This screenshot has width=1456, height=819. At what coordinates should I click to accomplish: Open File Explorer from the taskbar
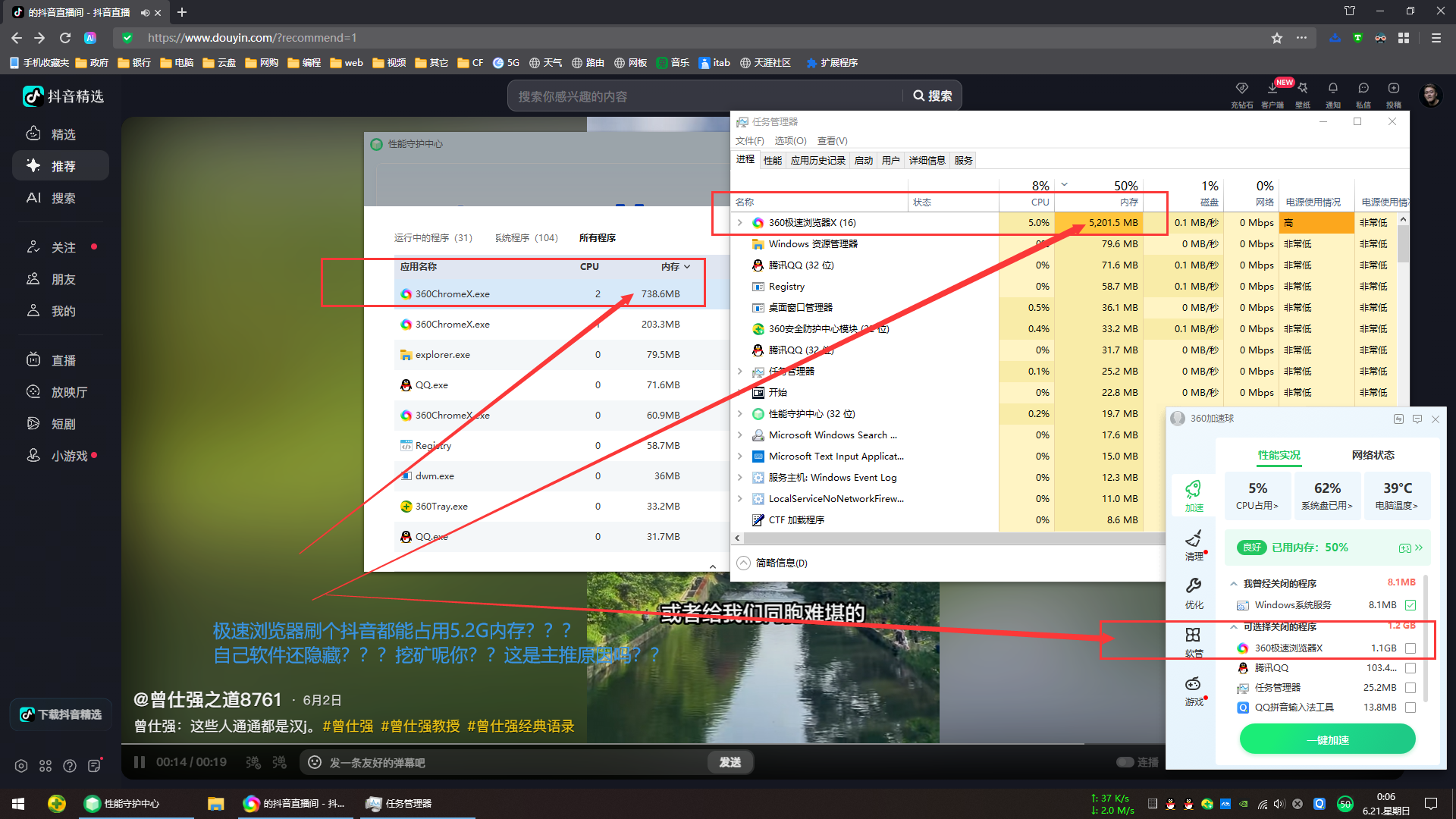click(x=216, y=803)
